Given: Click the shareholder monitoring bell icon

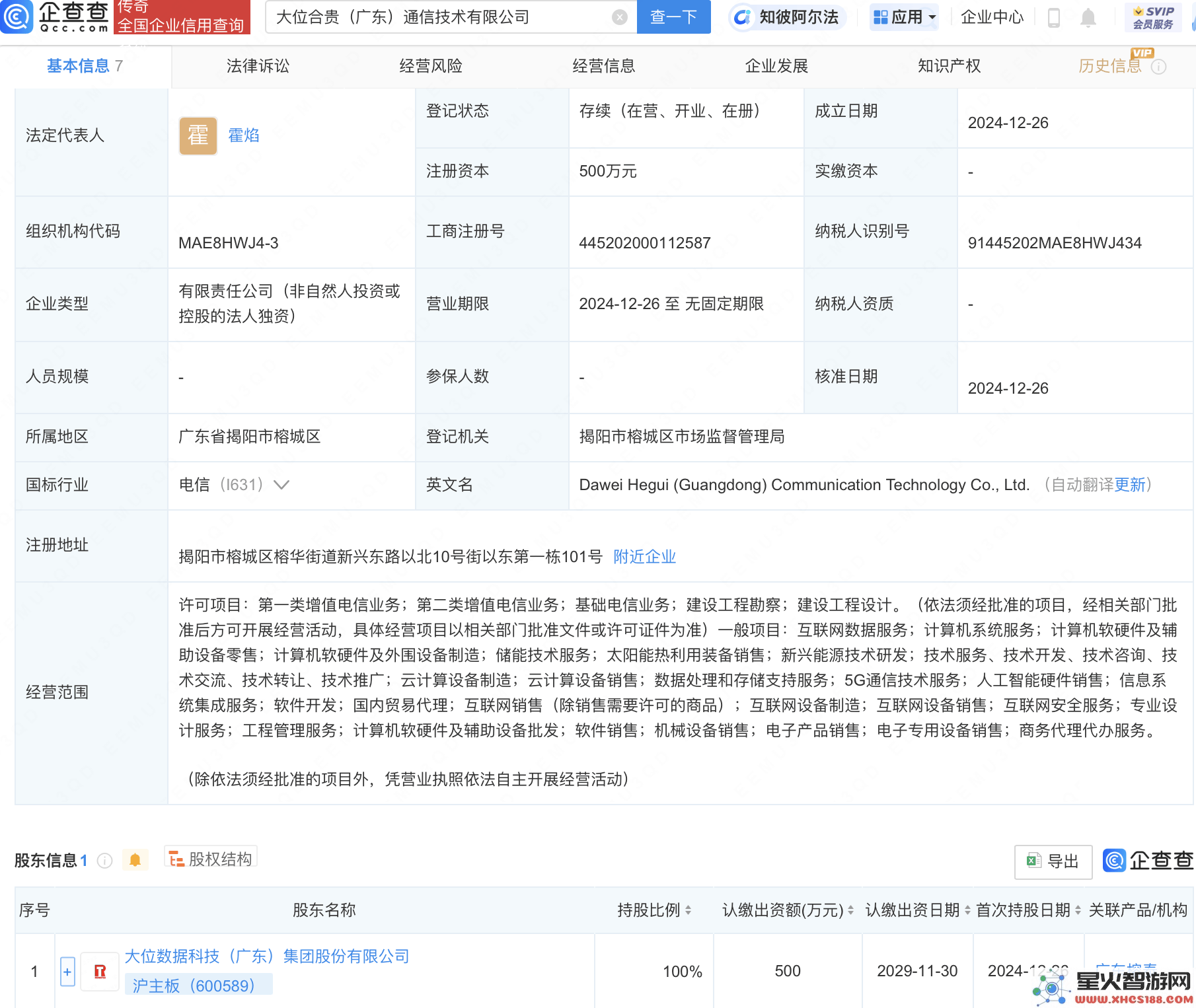Looking at the screenshot, I should (135, 860).
